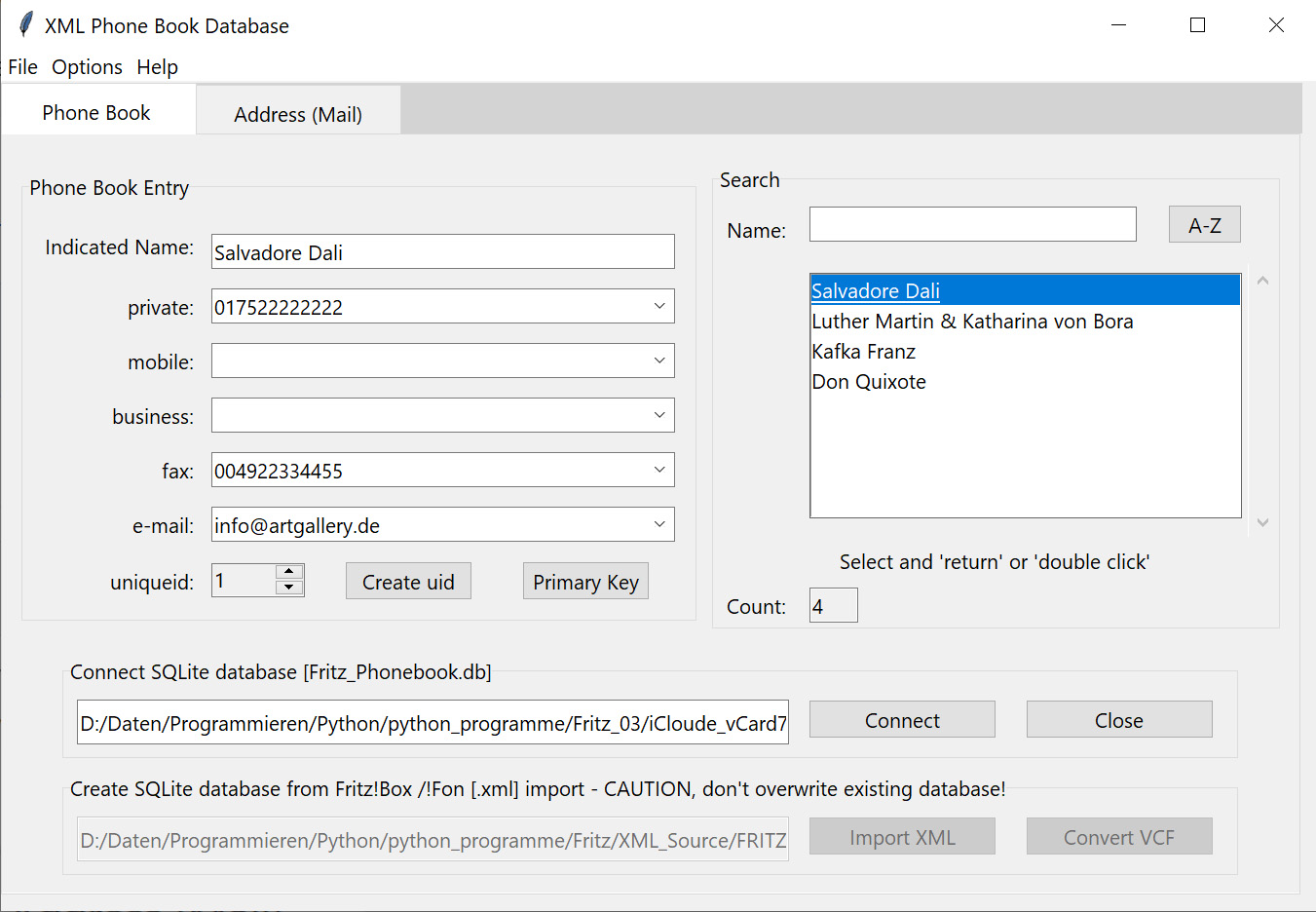Screen dimensions: 1316x912
Task: Click the Close database button
Action: point(1119,720)
